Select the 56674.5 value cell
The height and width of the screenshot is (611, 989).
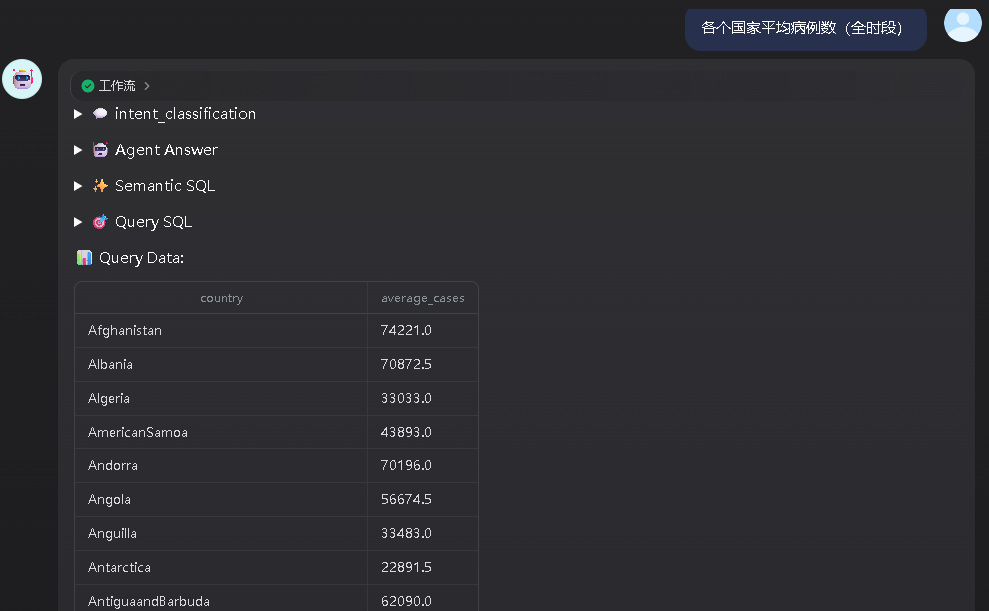[423, 499]
